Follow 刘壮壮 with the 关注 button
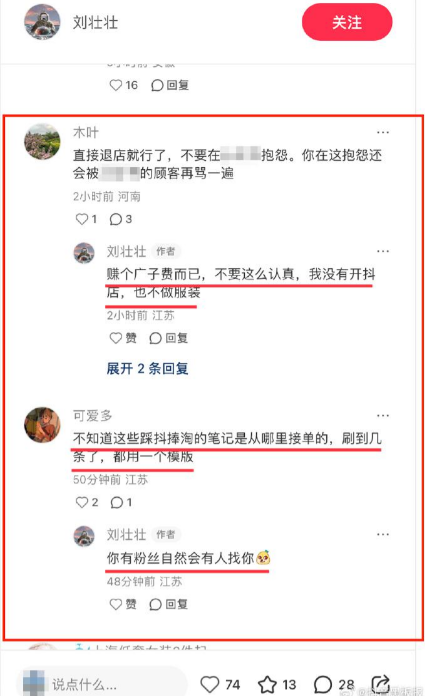The image size is (425, 696). (x=347, y=22)
